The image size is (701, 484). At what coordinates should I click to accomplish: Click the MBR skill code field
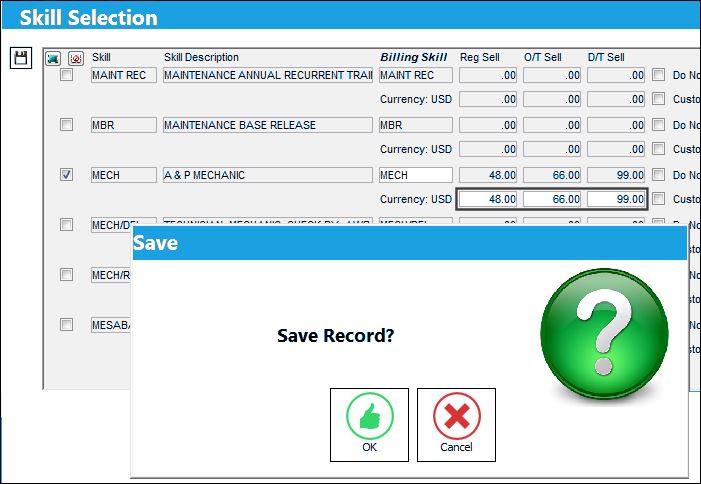tap(124, 125)
